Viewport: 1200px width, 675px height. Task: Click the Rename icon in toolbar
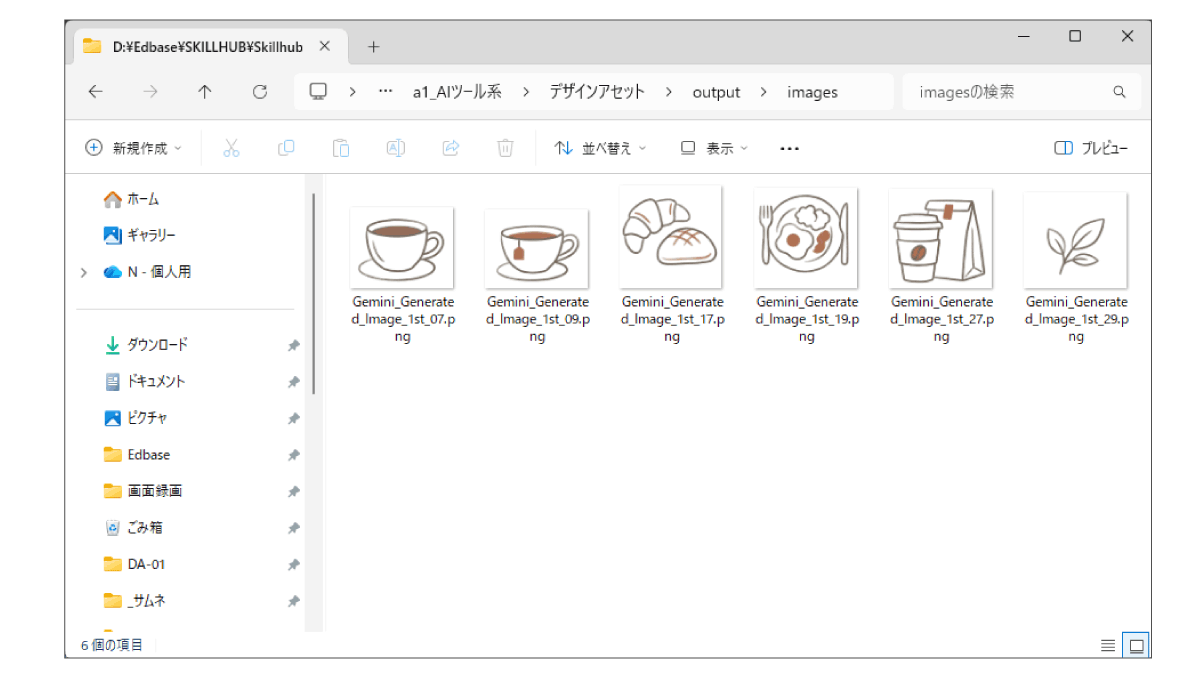pyautogui.click(x=396, y=148)
